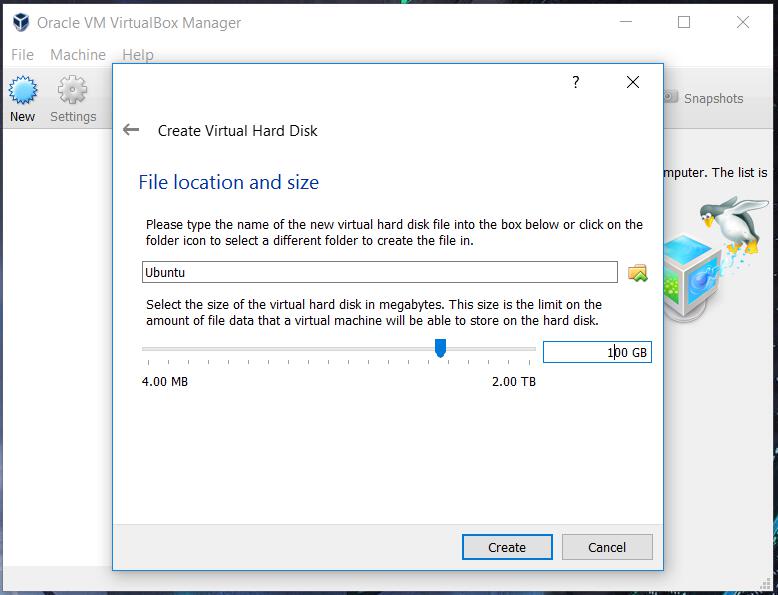Click the 2.00 TB maximum label

(514, 382)
